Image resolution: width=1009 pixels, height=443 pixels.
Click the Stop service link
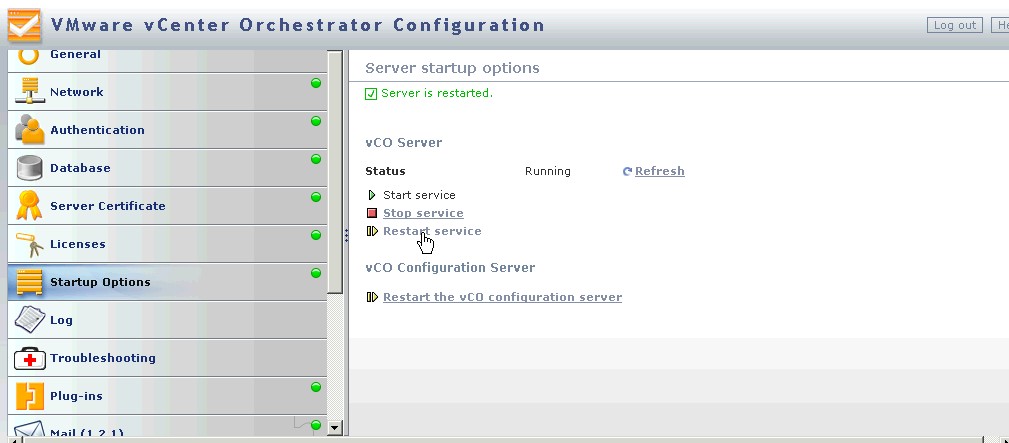(423, 213)
